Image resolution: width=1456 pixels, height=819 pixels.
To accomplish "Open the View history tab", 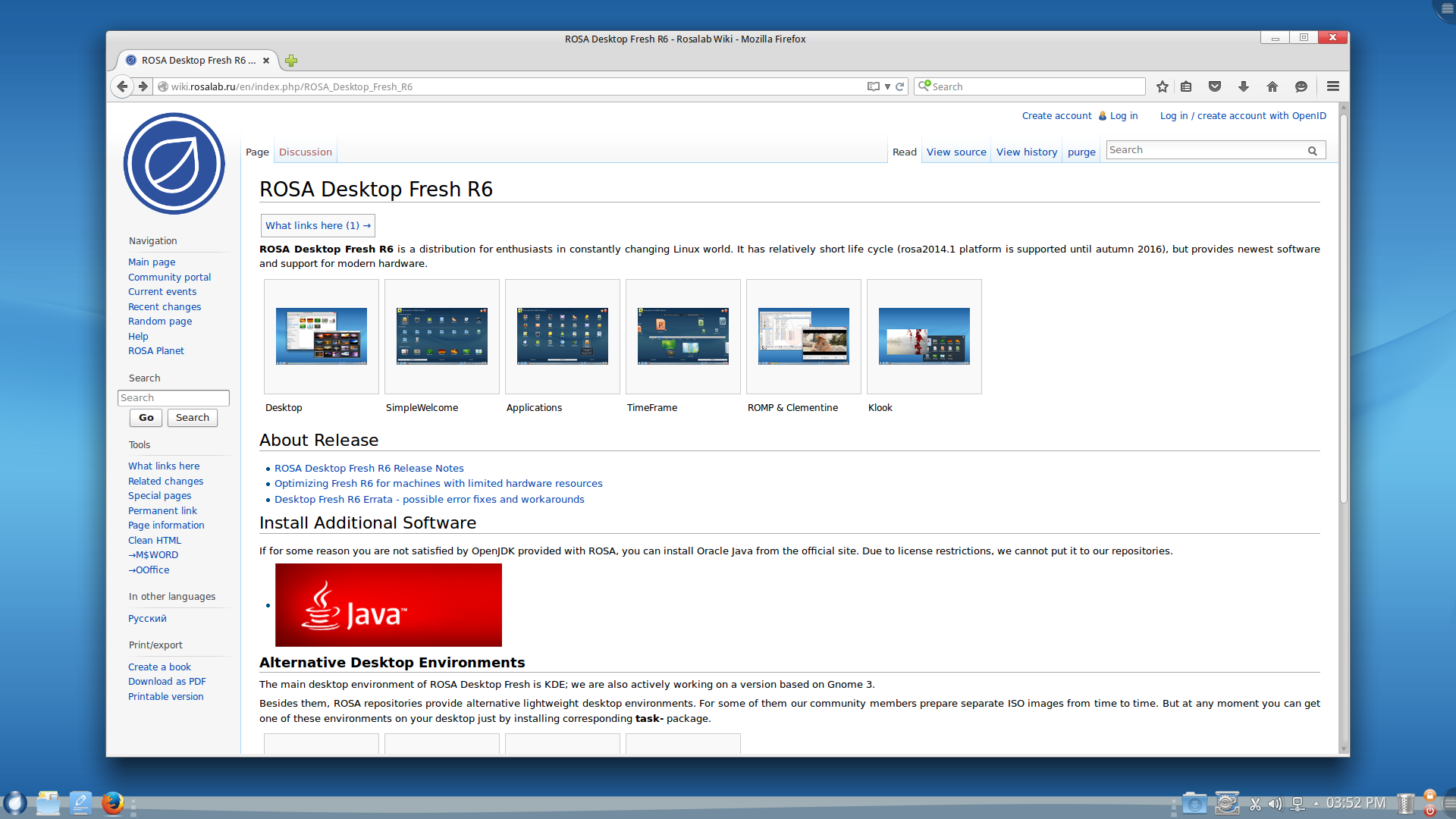I will 1027,152.
